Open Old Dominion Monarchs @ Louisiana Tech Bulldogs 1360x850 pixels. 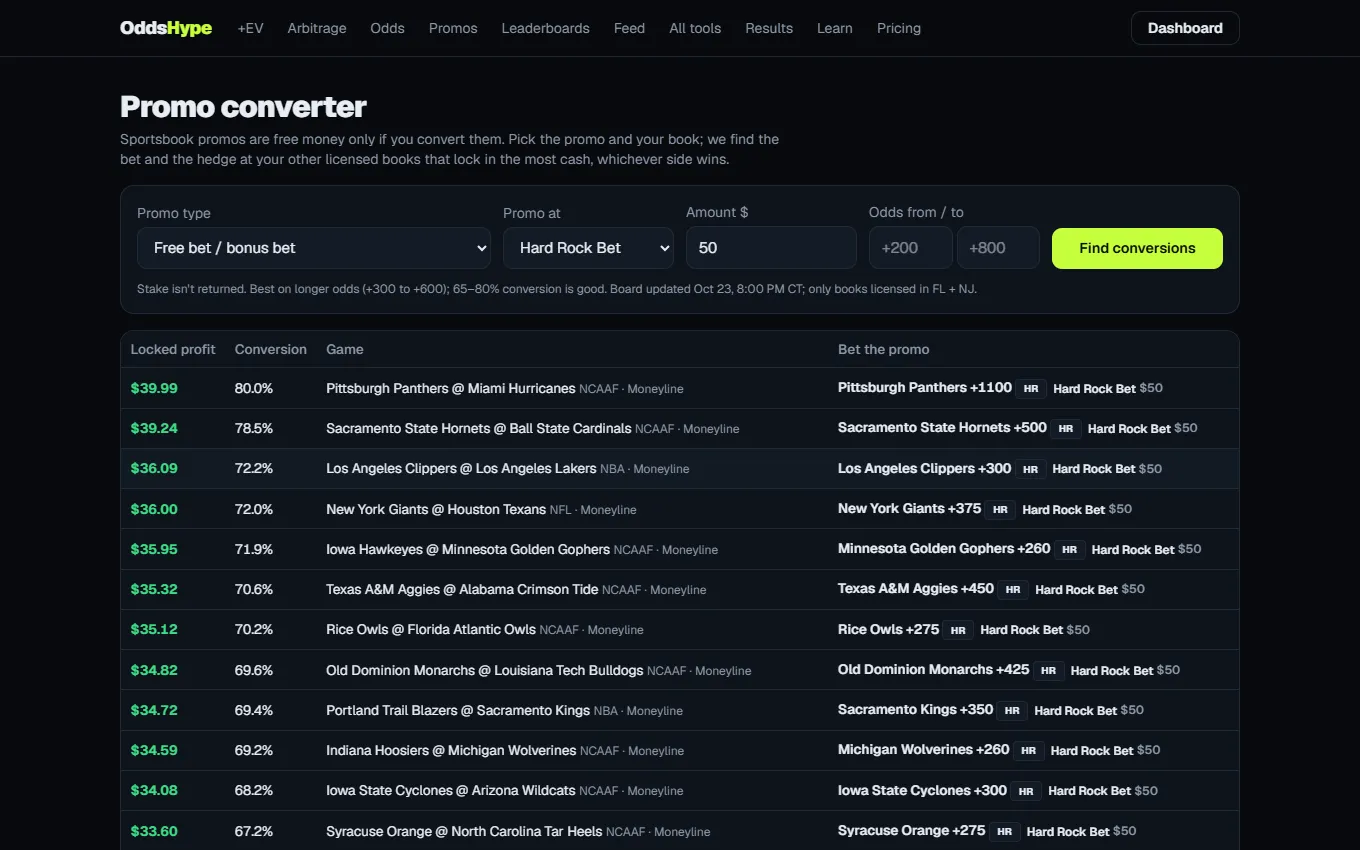coord(485,670)
